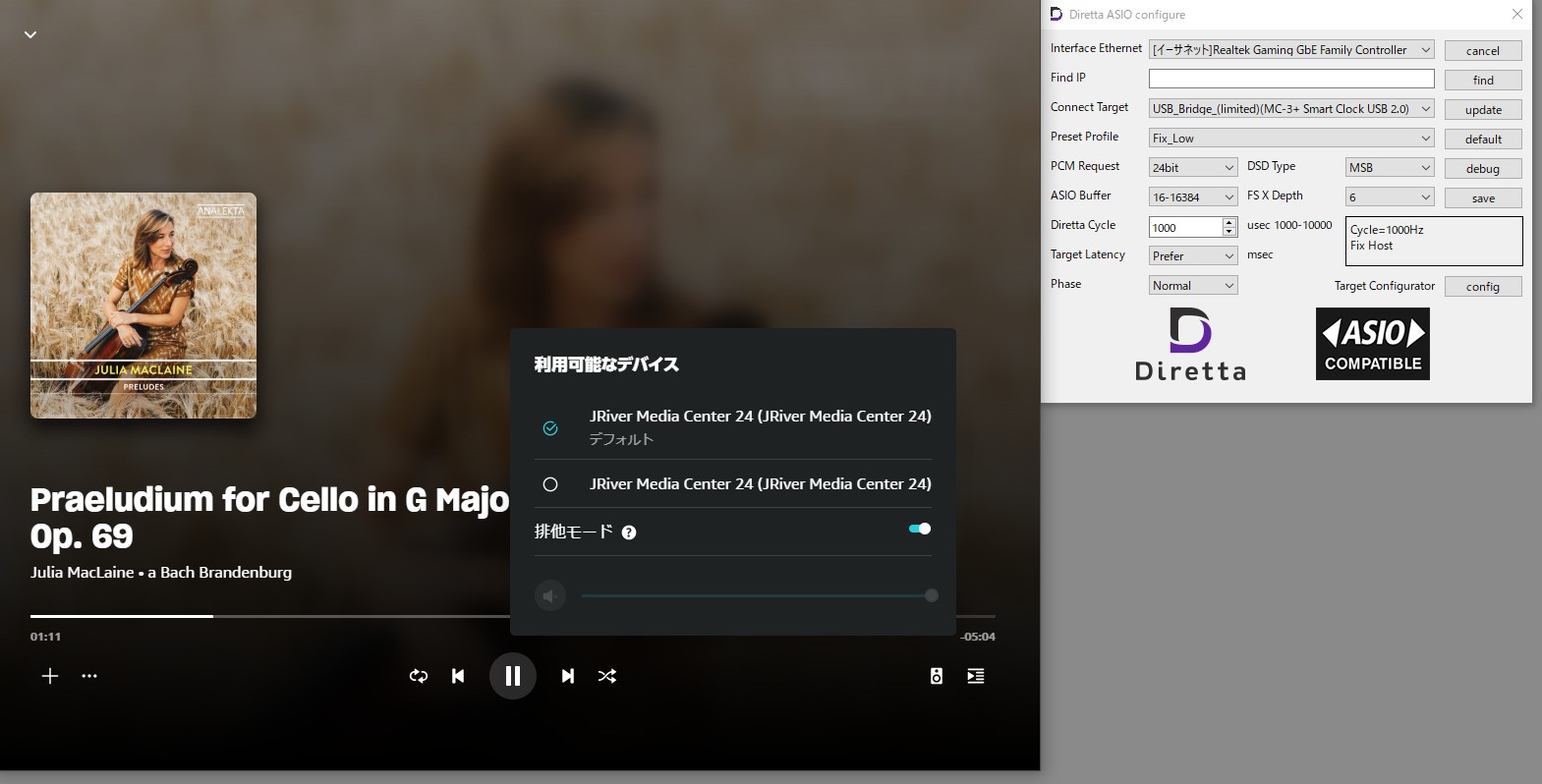Click the Diretta logo image
The width and height of the screenshot is (1542, 784).
pyautogui.click(x=1190, y=344)
